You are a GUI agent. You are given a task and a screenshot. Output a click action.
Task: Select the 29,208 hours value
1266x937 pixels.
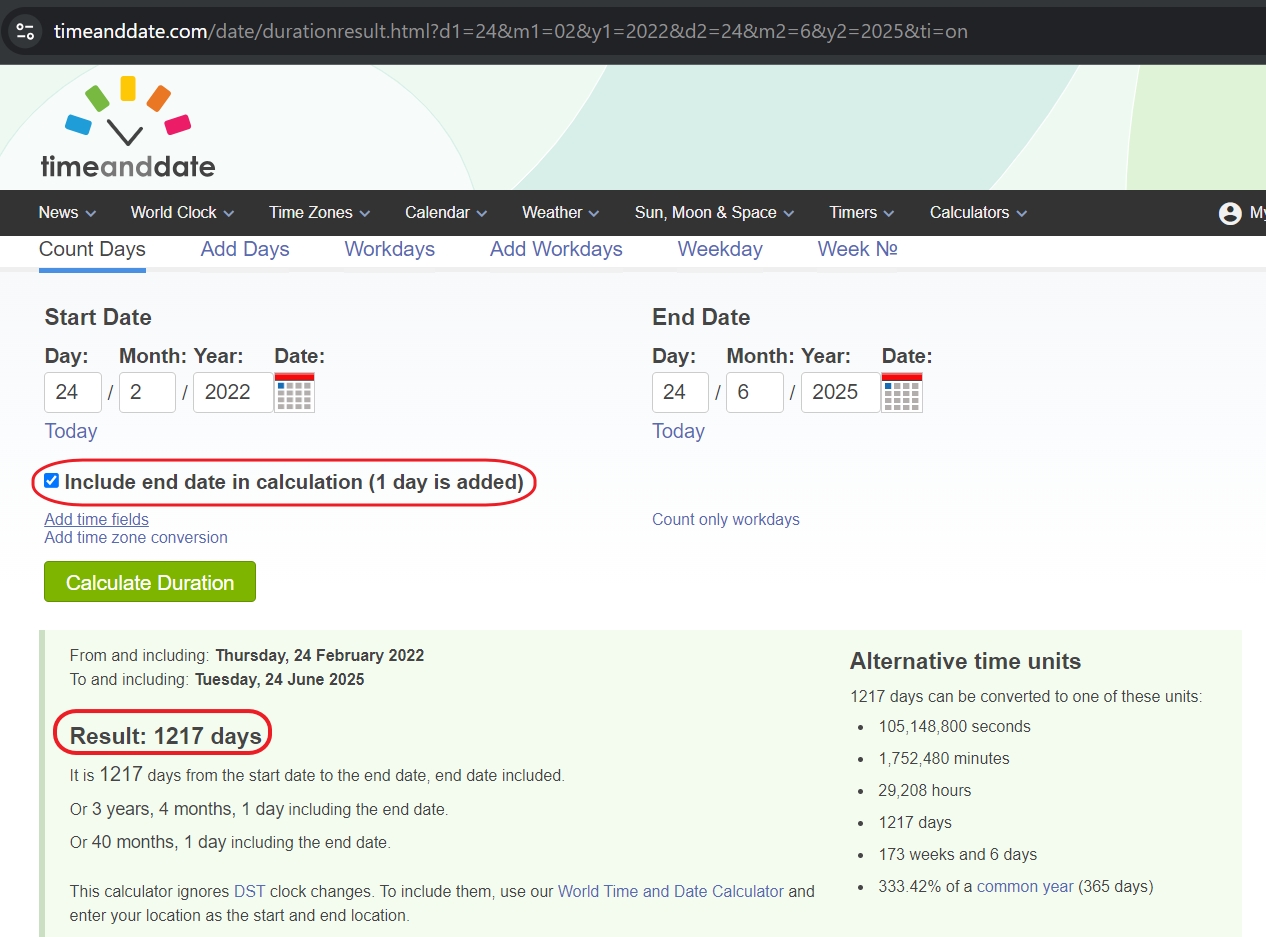pos(925,790)
